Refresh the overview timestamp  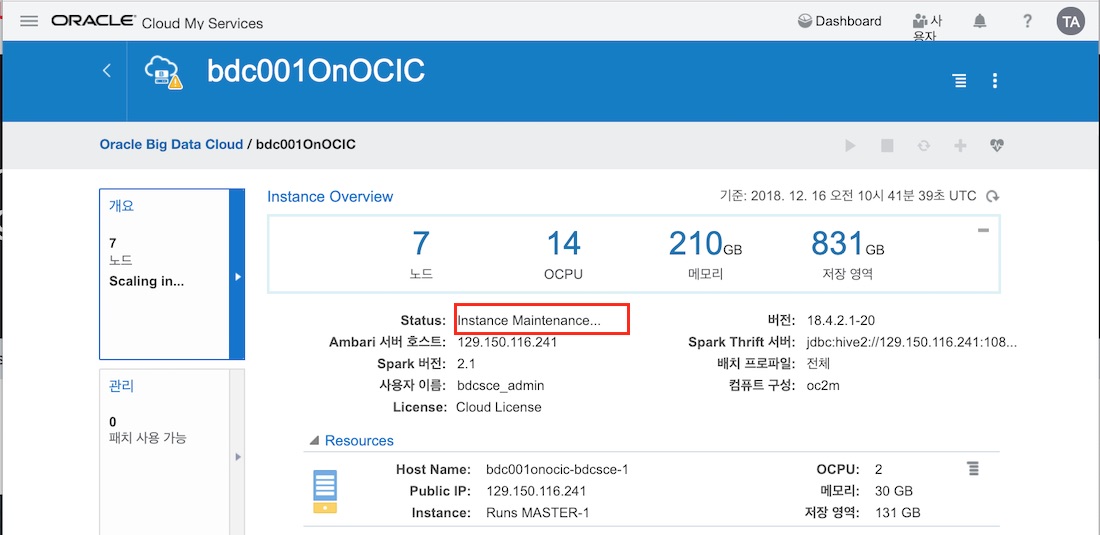tap(993, 196)
